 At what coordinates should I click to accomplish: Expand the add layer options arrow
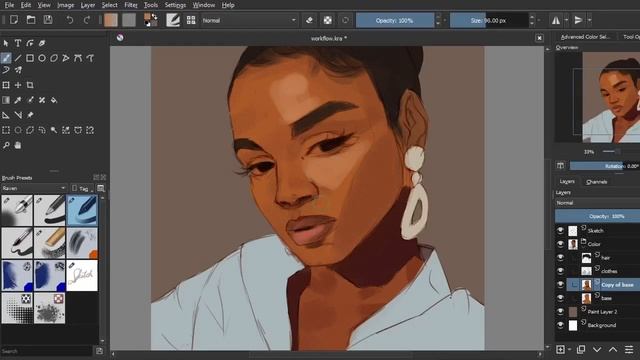(x=569, y=350)
